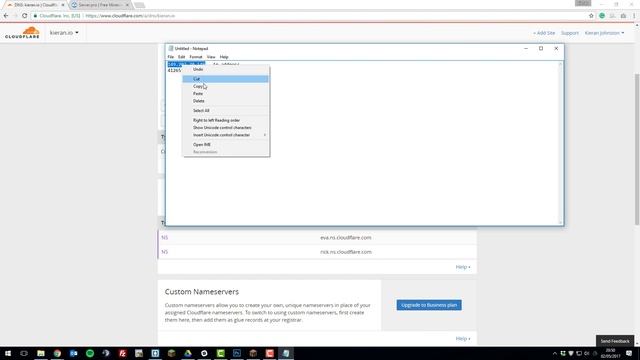Open the Support link
The width and height of the screenshot is (640, 360).
pyautogui.click(x=570, y=33)
